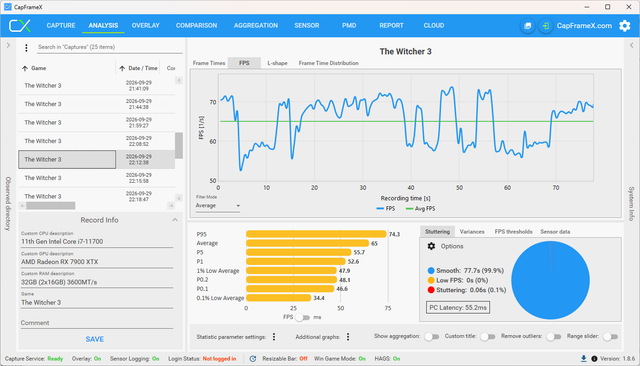
Task: Click the blue FPS legend entry
Action: (386, 209)
